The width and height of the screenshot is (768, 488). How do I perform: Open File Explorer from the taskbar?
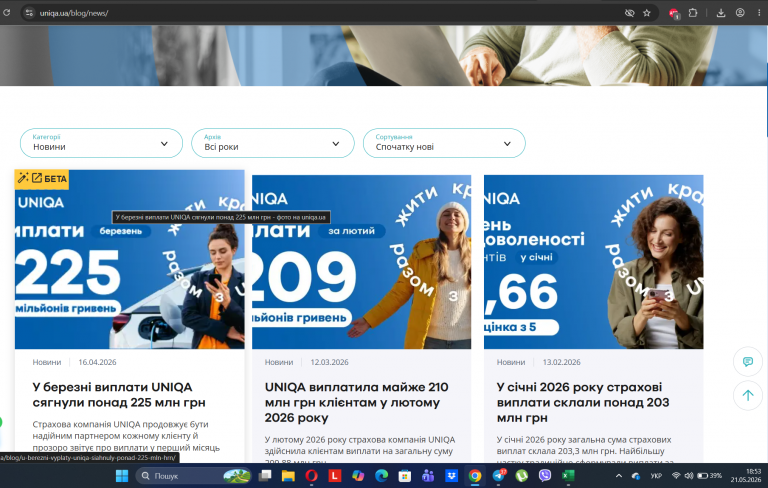point(288,476)
